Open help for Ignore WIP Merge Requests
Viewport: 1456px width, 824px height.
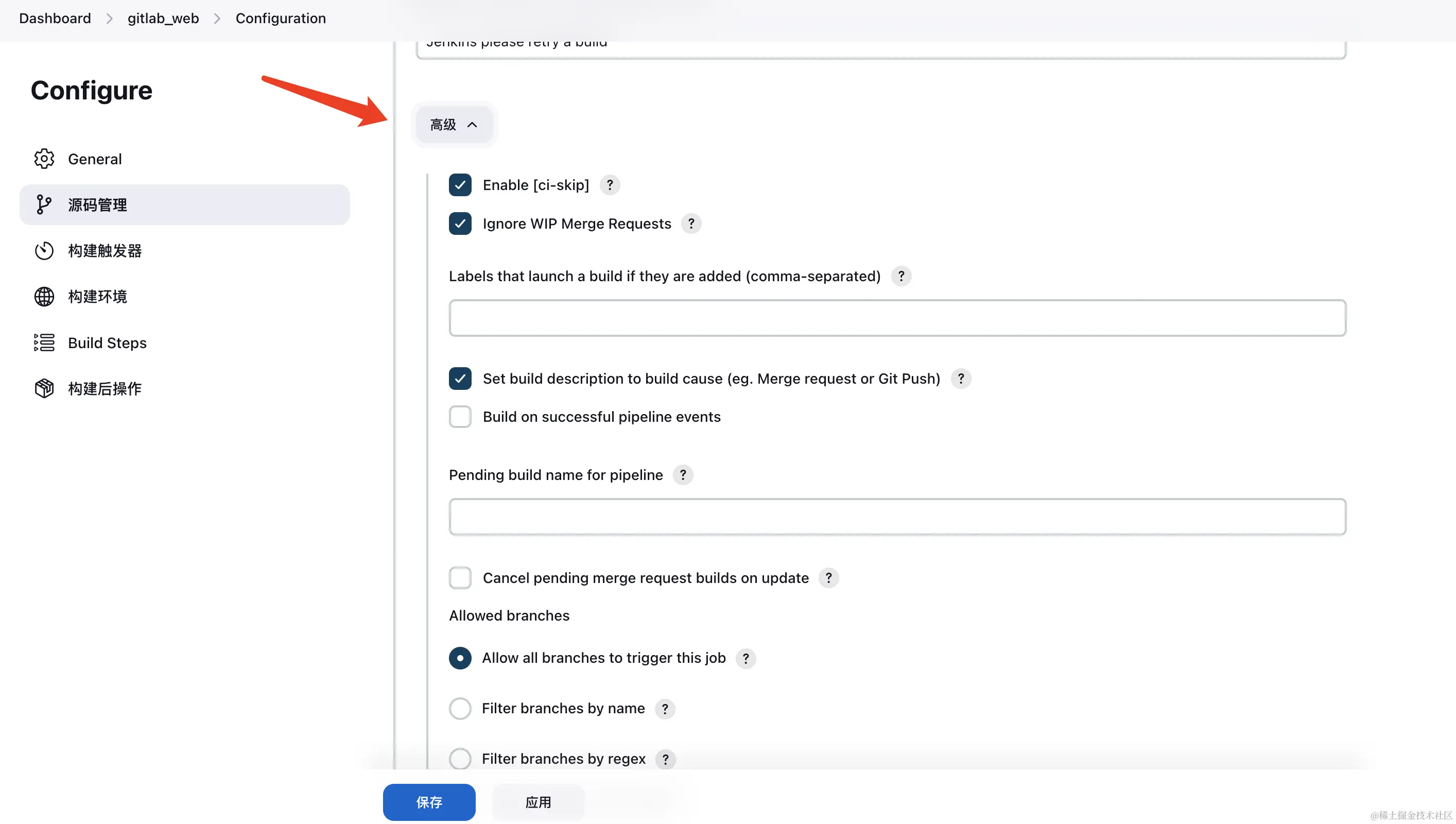point(690,224)
